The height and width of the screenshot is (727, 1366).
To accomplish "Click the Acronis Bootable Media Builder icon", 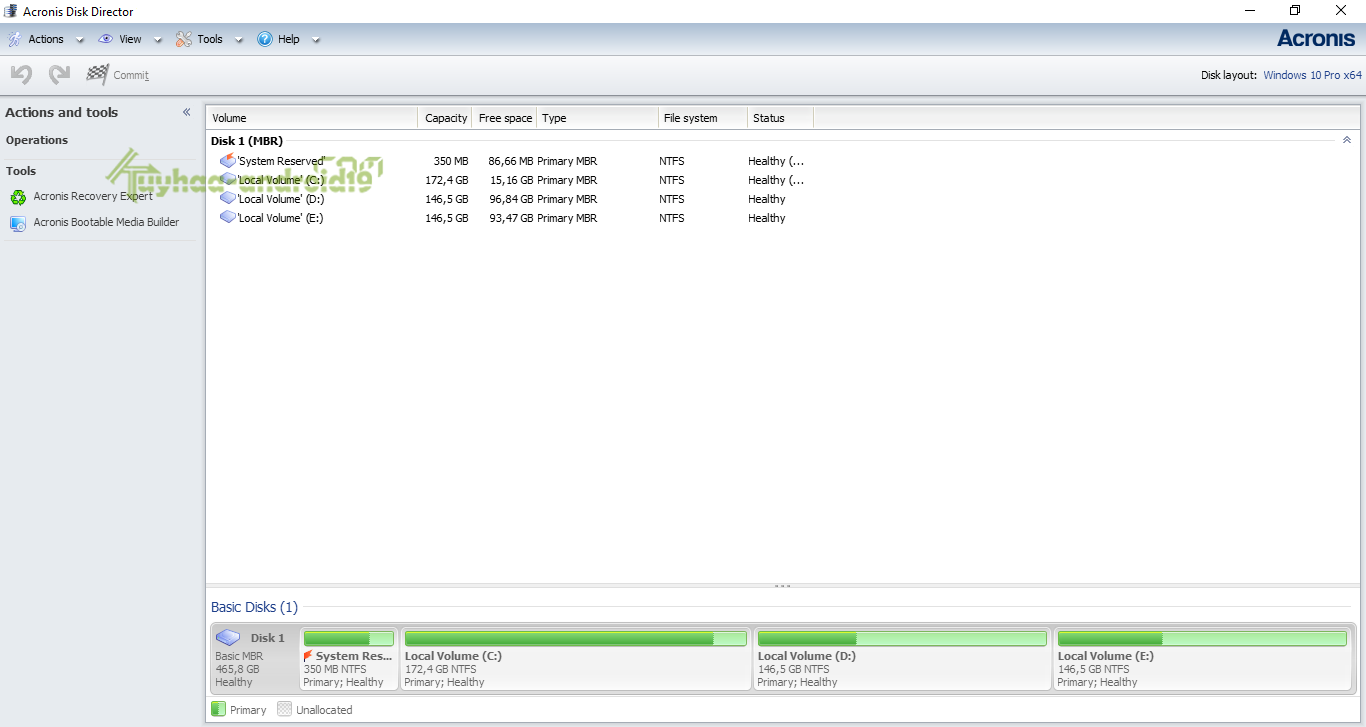I will tap(18, 223).
